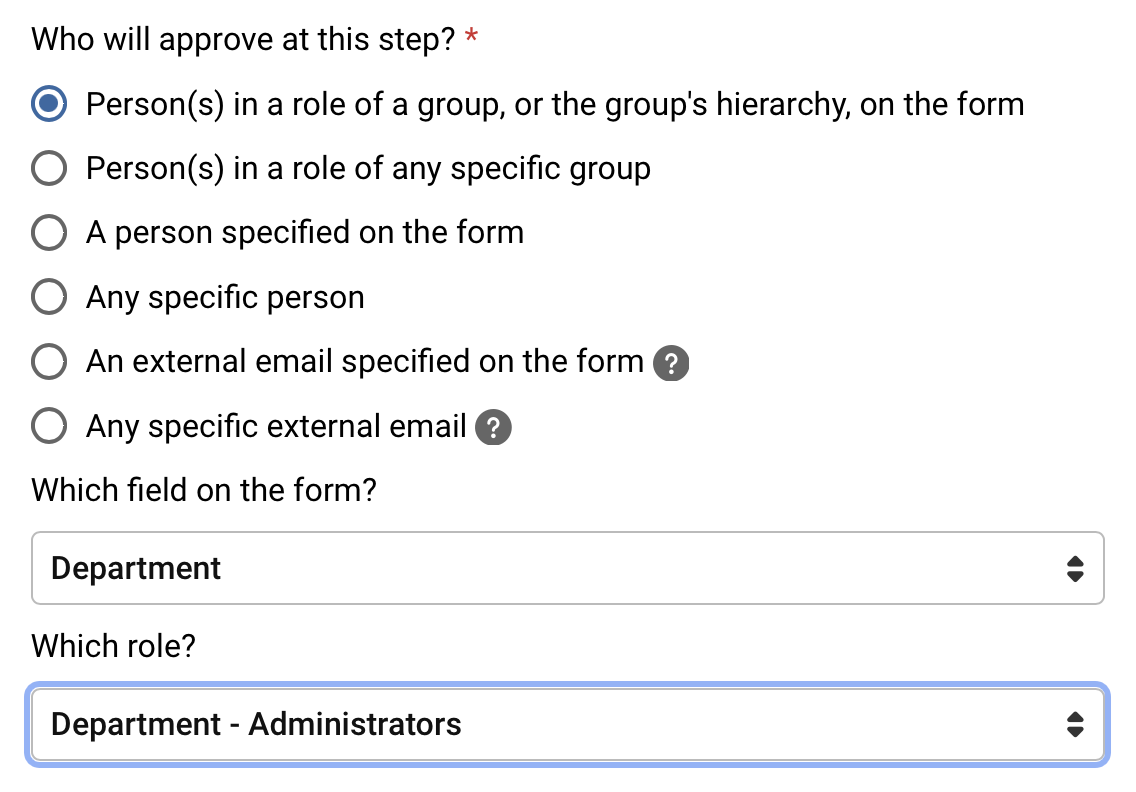Click the 'Which role?' label

[x=114, y=646]
